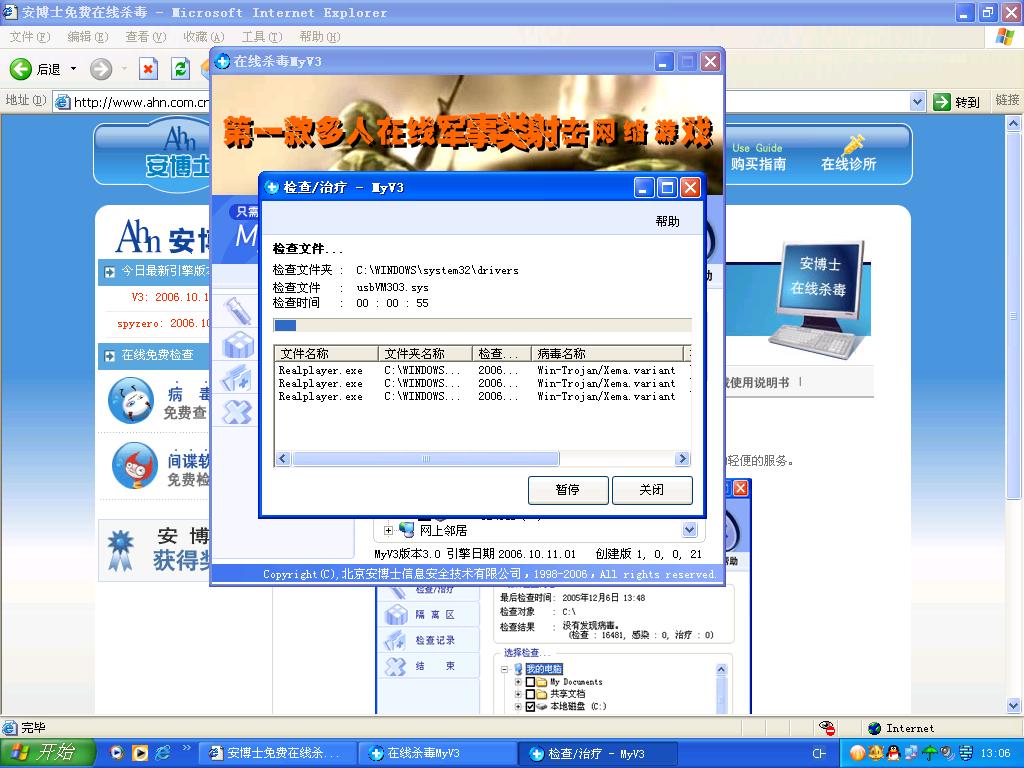Open the address bar dropdown arrow

[x=917, y=101]
